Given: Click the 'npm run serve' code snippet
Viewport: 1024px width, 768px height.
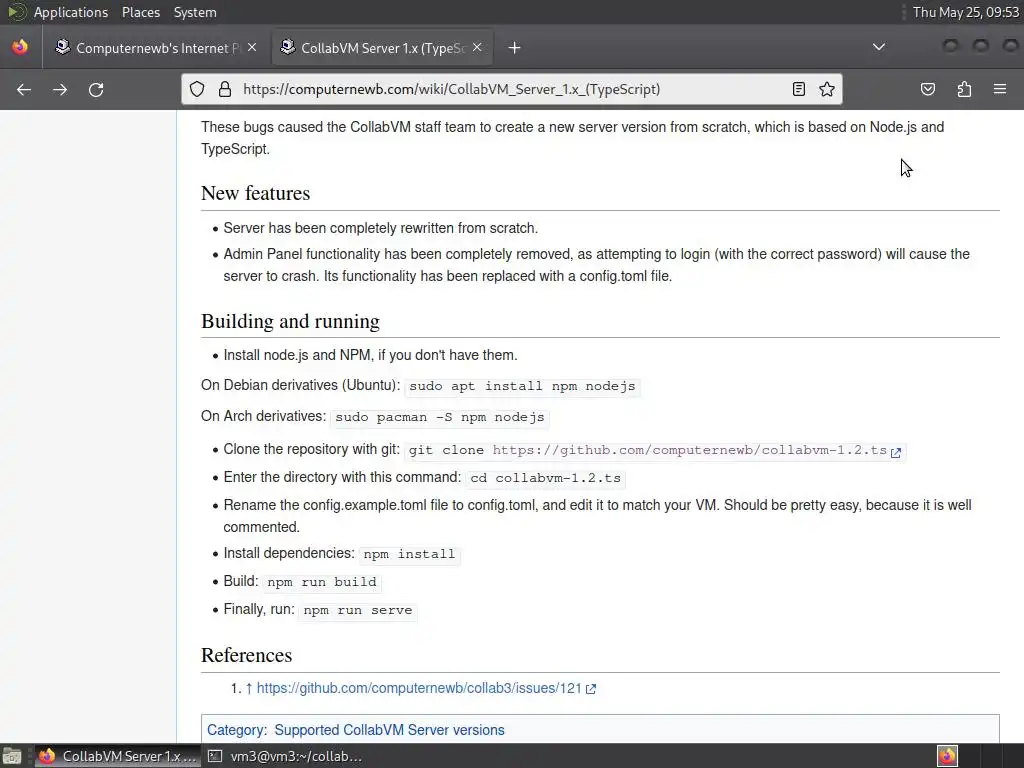Looking at the screenshot, I should pos(358,610).
